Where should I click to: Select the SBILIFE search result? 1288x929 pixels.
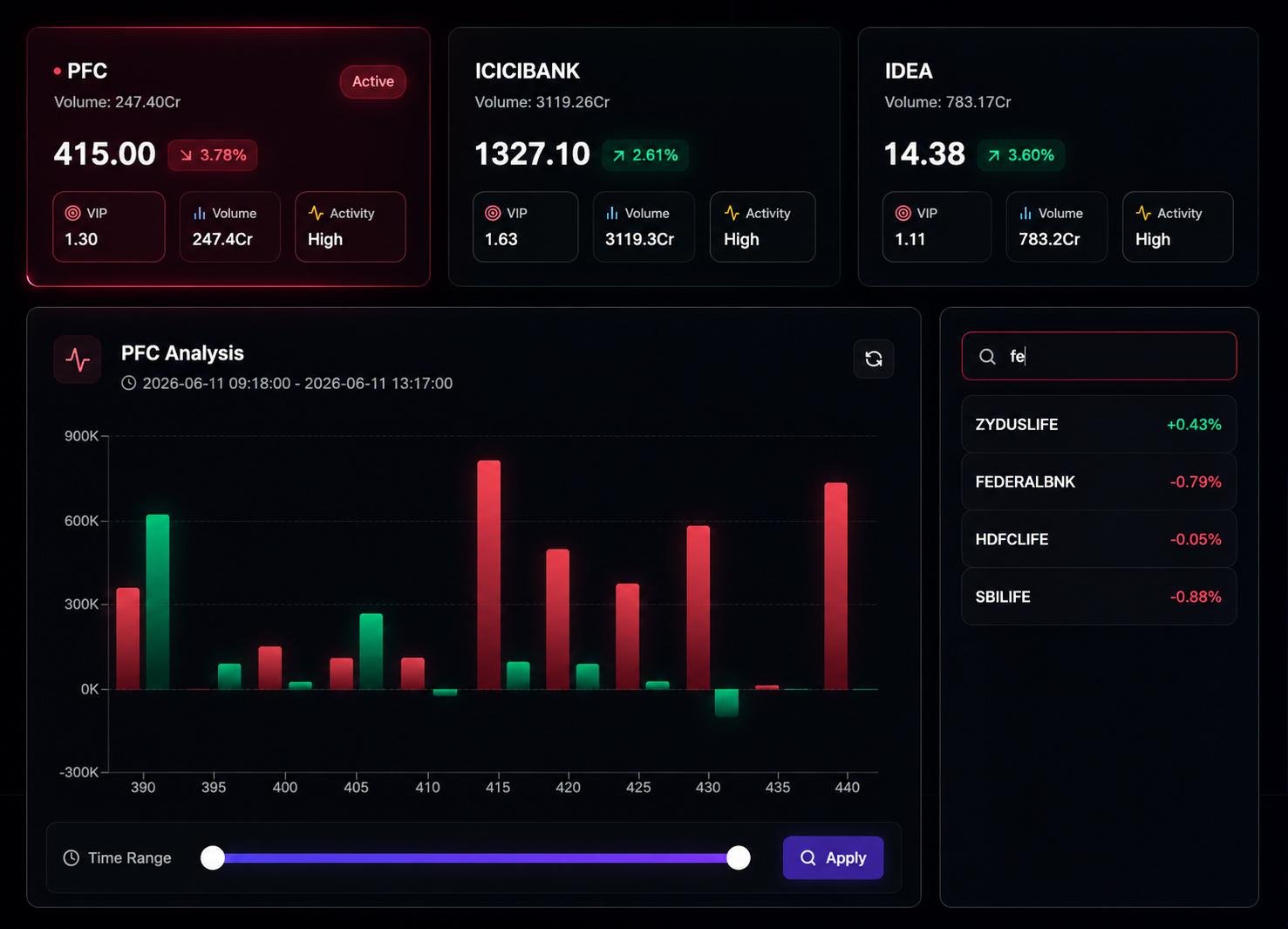click(1099, 597)
